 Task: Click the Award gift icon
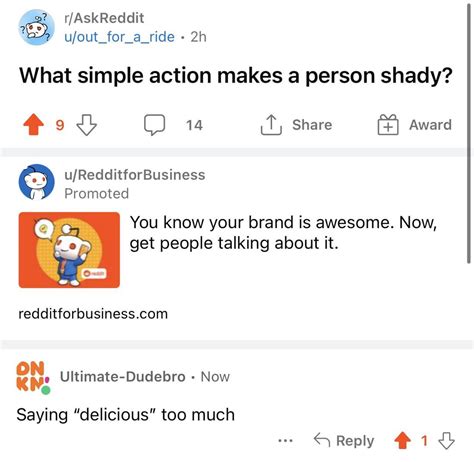[388, 125]
